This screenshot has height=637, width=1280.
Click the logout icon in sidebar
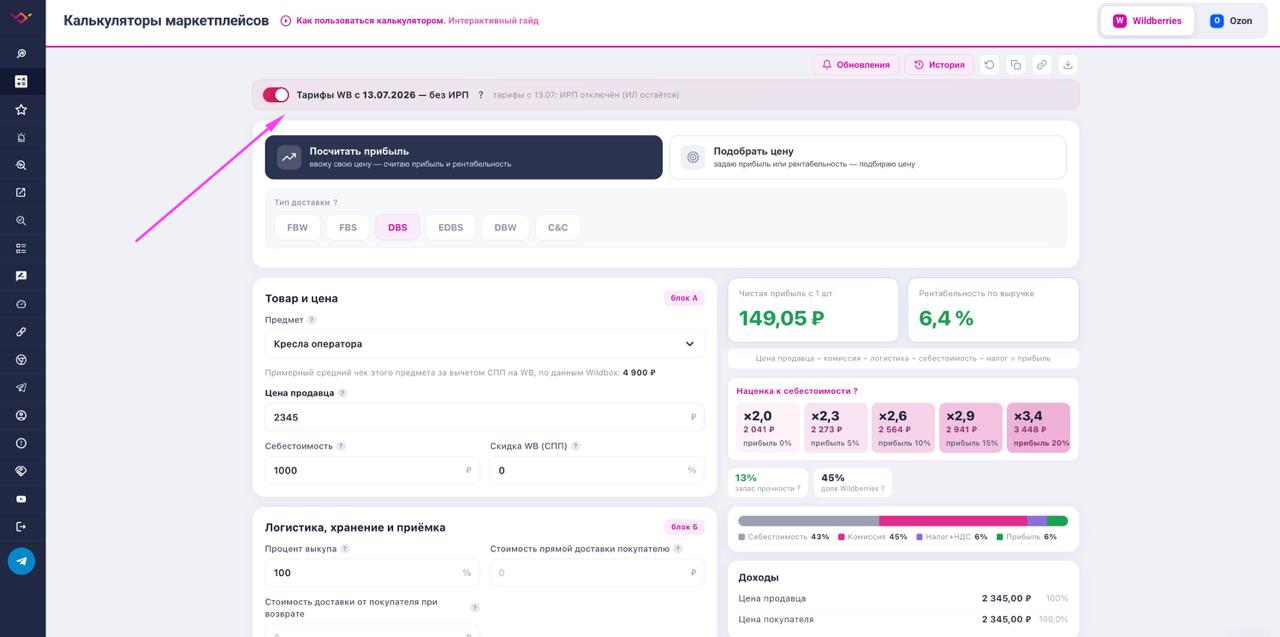tap(21, 526)
